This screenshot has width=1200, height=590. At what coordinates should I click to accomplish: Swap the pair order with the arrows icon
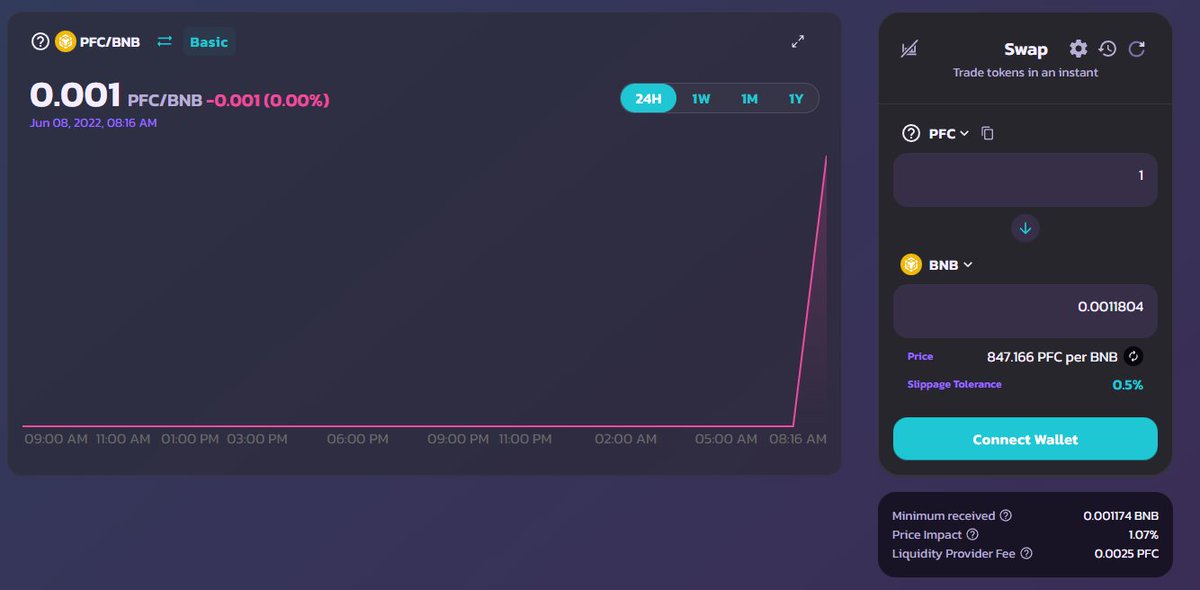coord(165,41)
